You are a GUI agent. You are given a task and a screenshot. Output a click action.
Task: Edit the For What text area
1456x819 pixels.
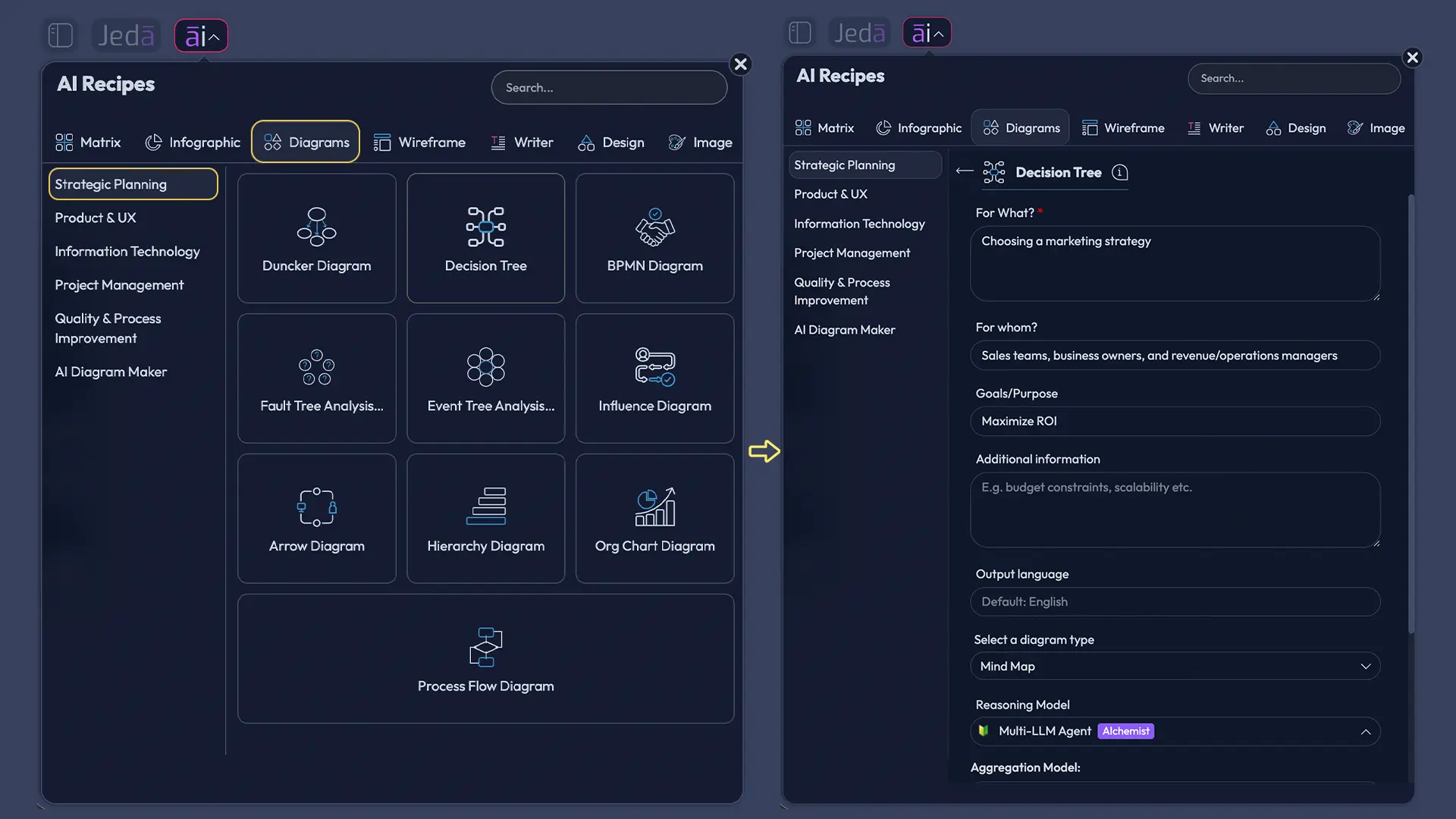click(x=1175, y=264)
